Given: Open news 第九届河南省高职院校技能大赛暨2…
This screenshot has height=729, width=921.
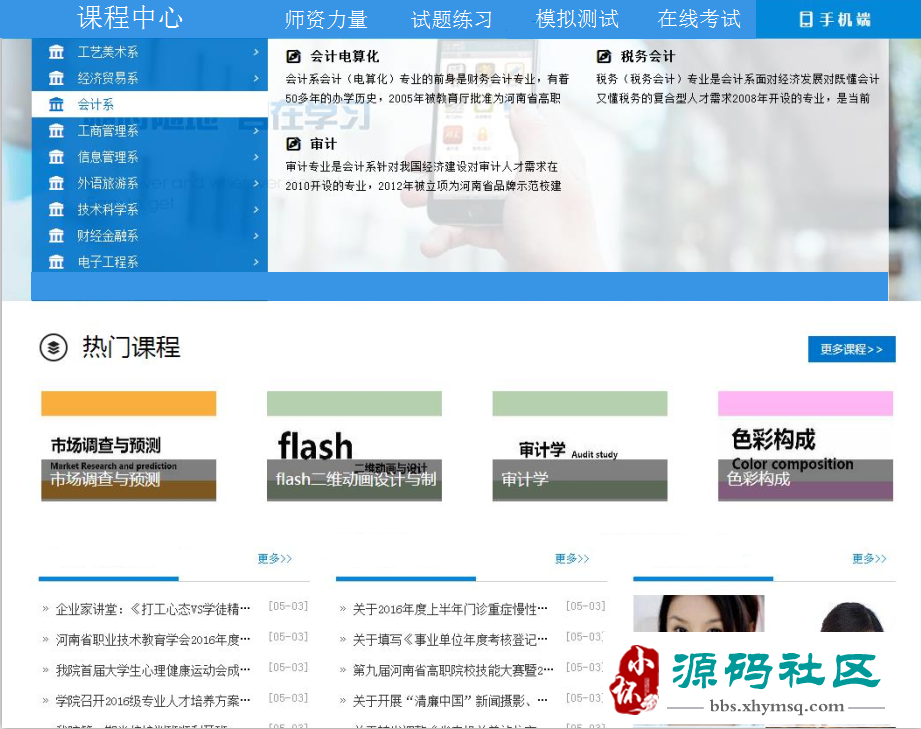Looking at the screenshot, I should click(x=453, y=670).
